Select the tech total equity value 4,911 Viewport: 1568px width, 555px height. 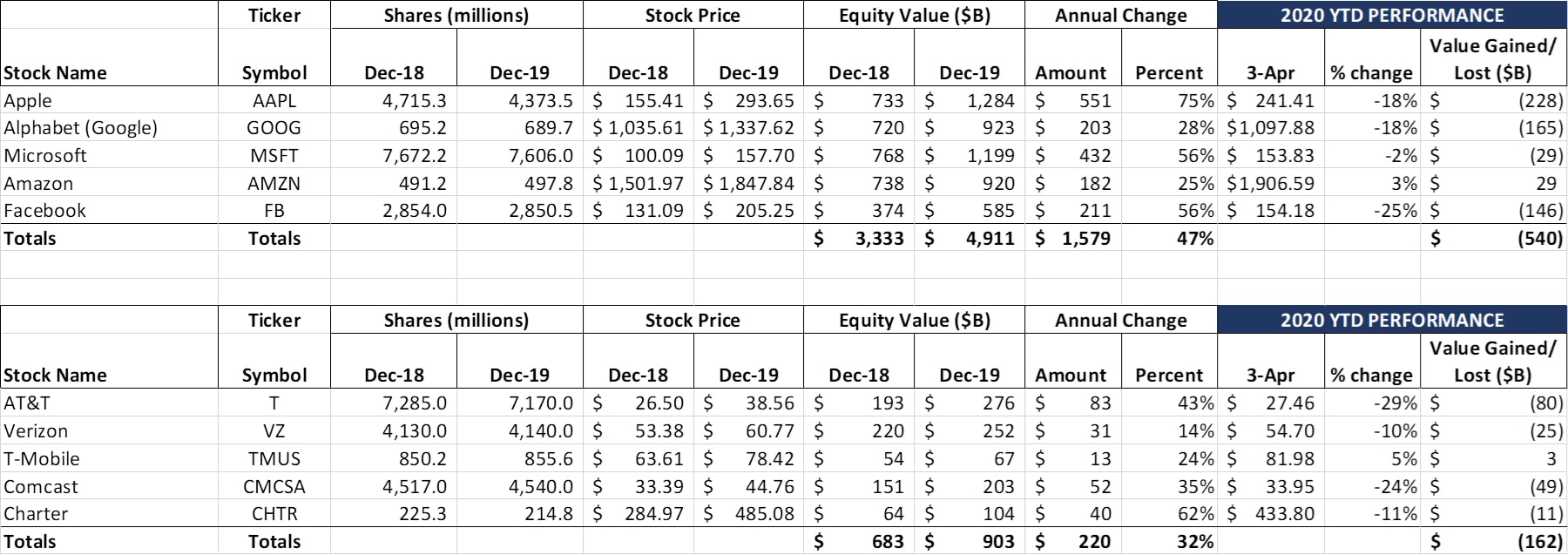pos(990,239)
